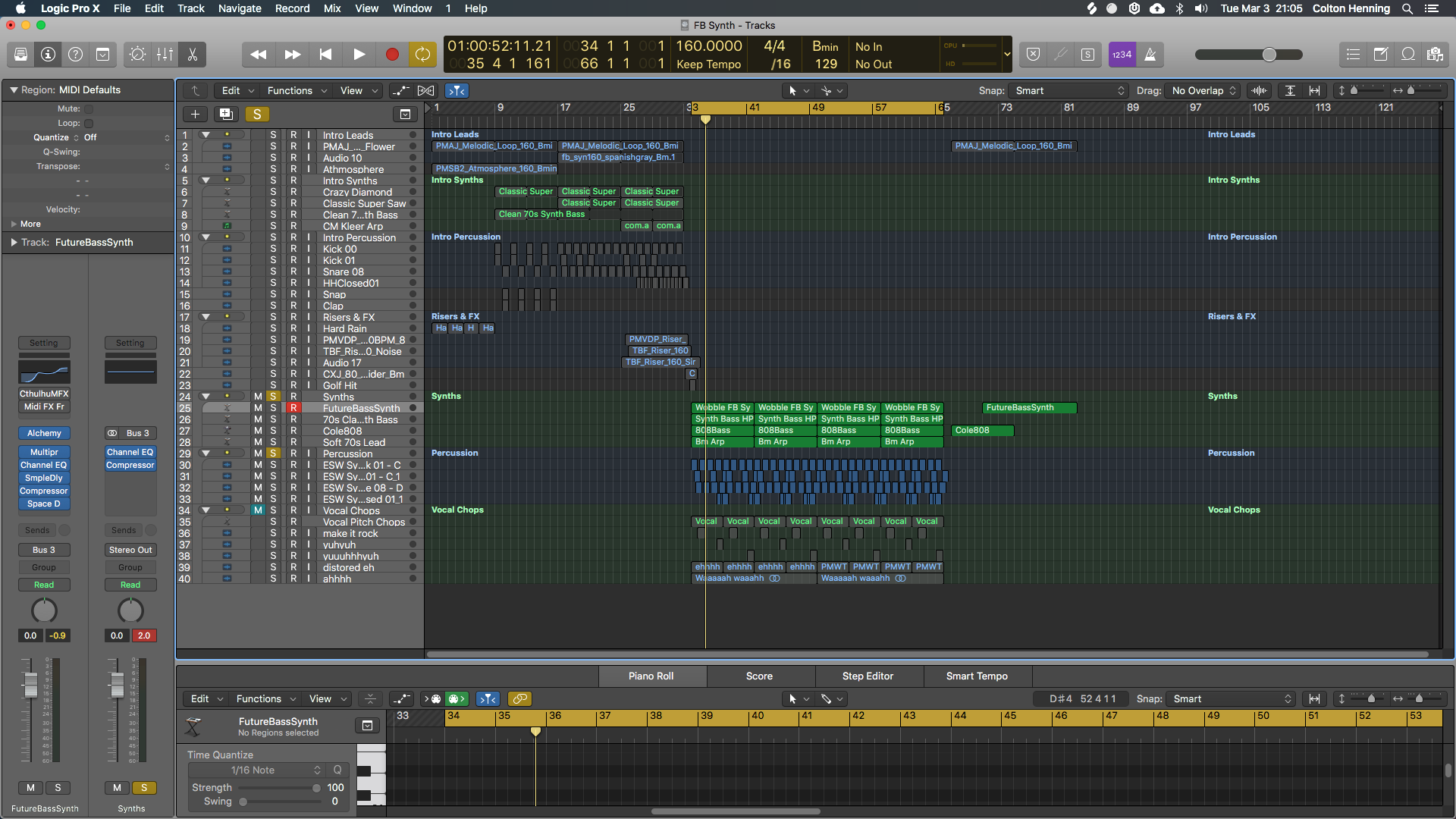
Task: Toggle the Count-in 1234 button
Action: [x=1122, y=55]
